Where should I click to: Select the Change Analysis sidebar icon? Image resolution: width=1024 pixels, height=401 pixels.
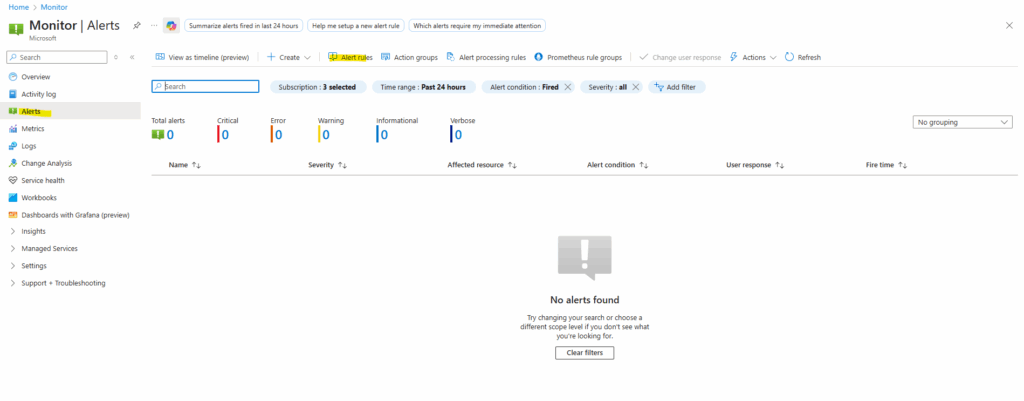(13, 163)
